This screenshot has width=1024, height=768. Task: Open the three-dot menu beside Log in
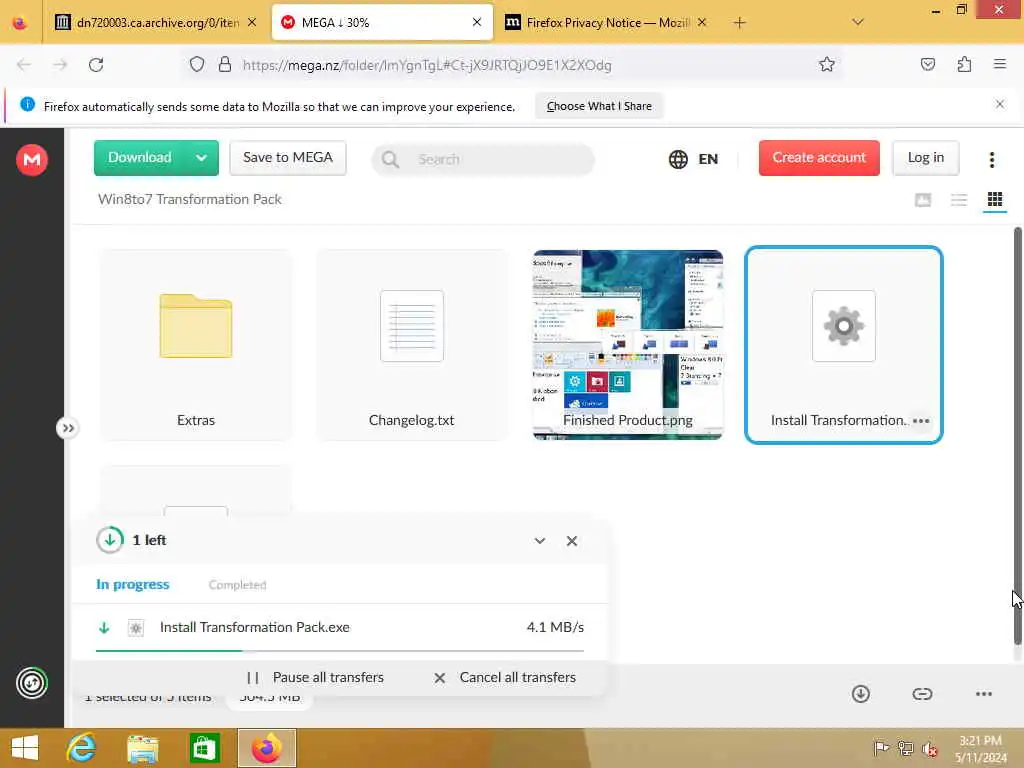coord(991,159)
